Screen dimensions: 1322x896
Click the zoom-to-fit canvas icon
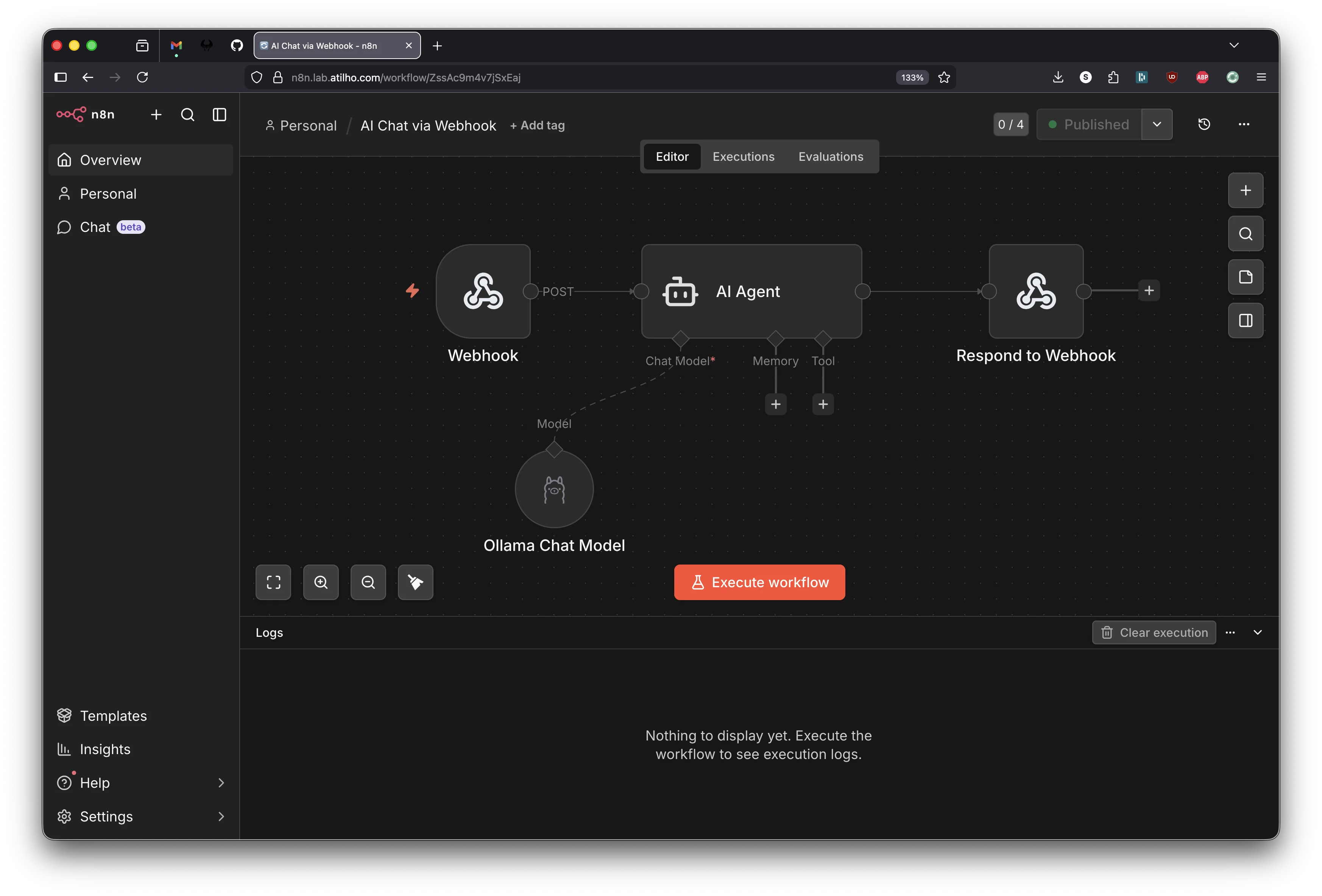tap(273, 582)
